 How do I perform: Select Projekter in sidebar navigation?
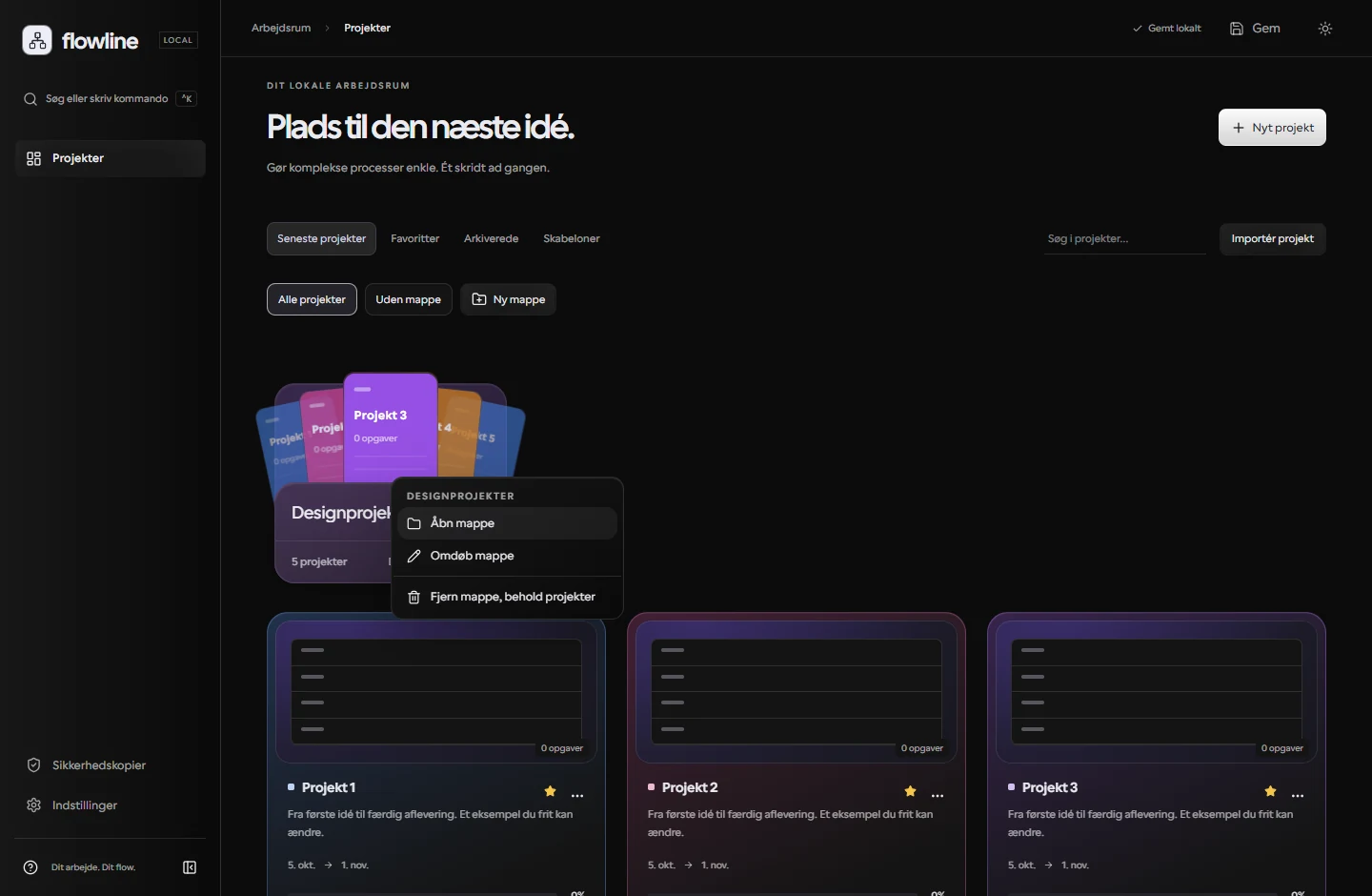pyautogui.click(x=111, y=158)
